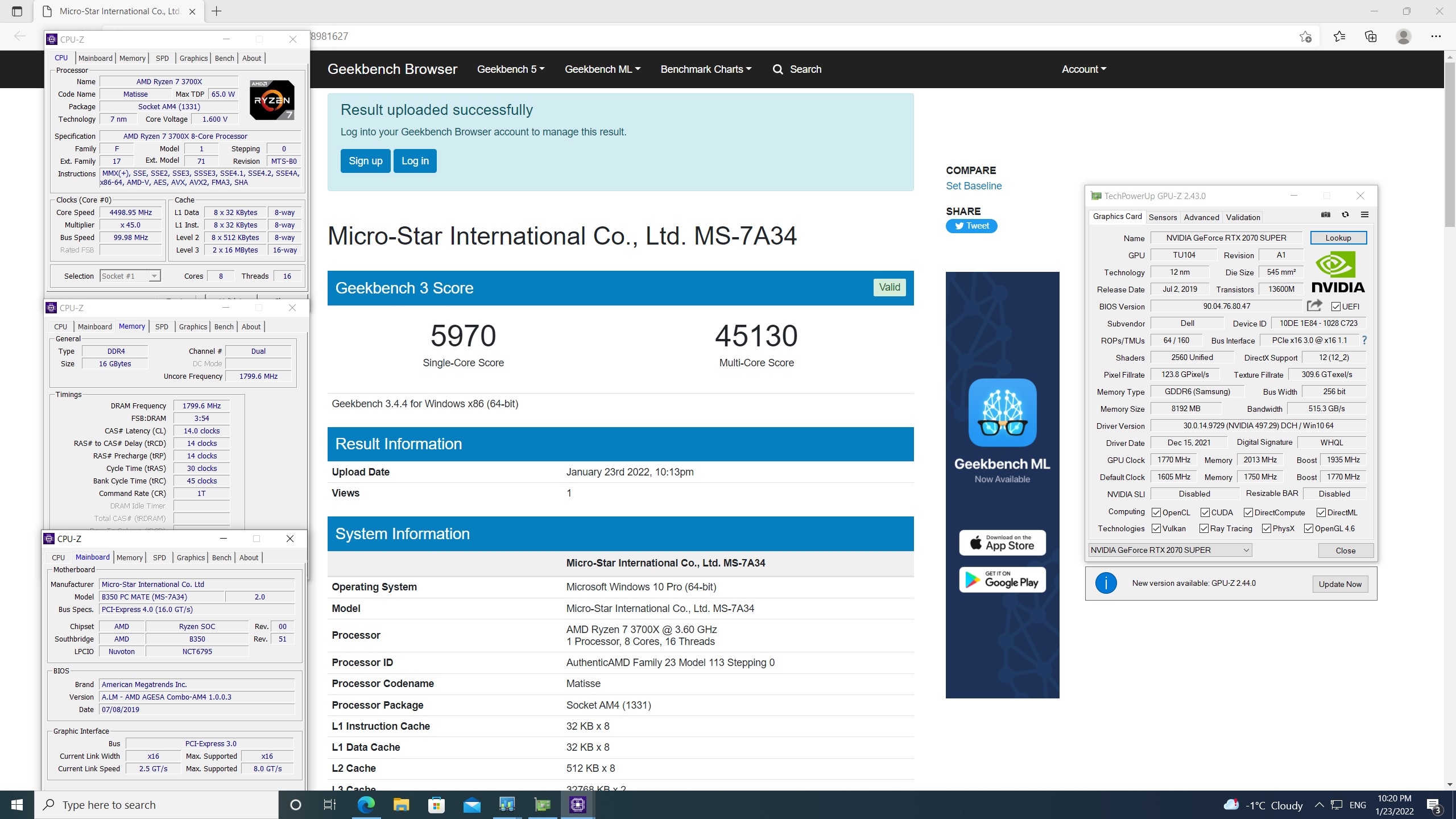Image resolution: width=1456 pixels, height=819 pixels.
Task: Click the Set Baseline link
Action: [974, 186]
